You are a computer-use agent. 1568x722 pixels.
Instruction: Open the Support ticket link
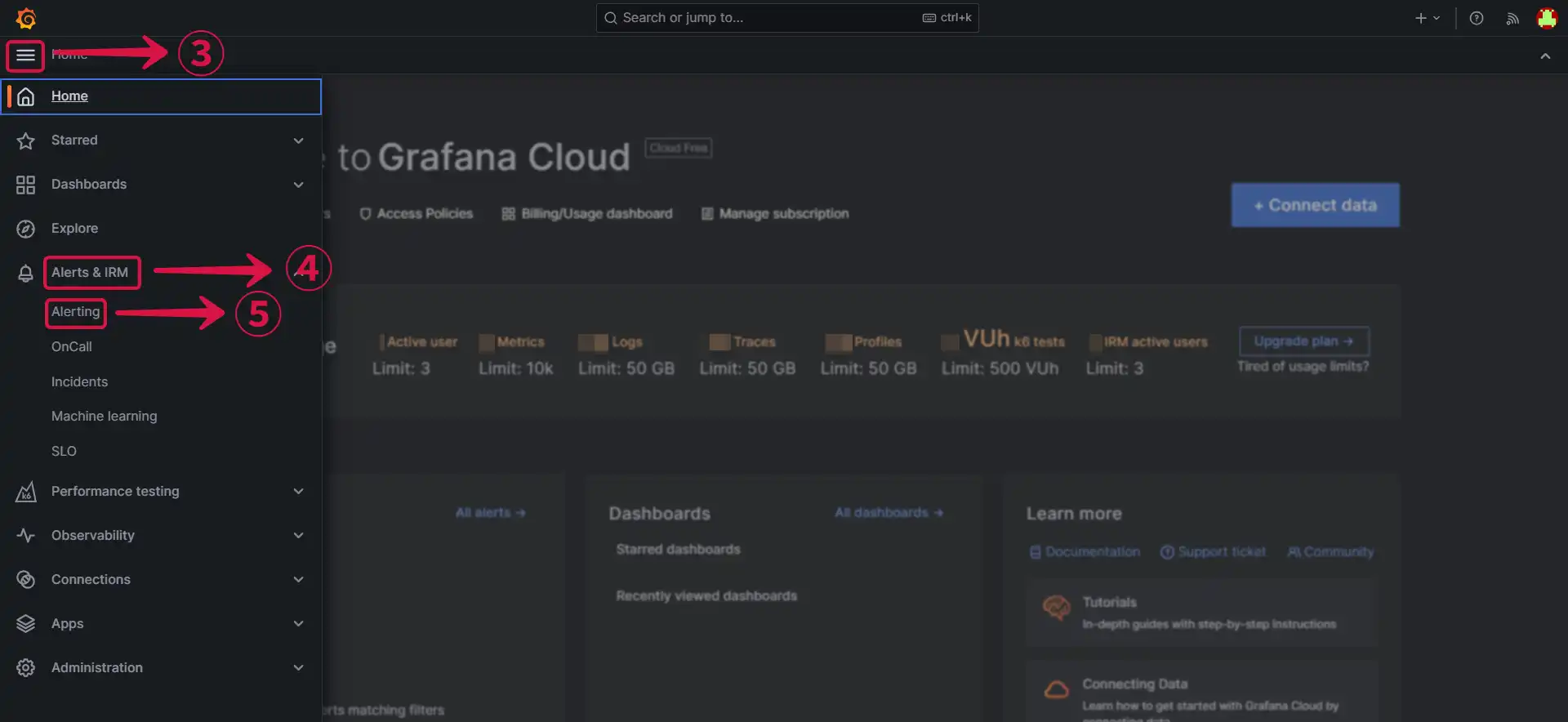tap(1213, 552)
